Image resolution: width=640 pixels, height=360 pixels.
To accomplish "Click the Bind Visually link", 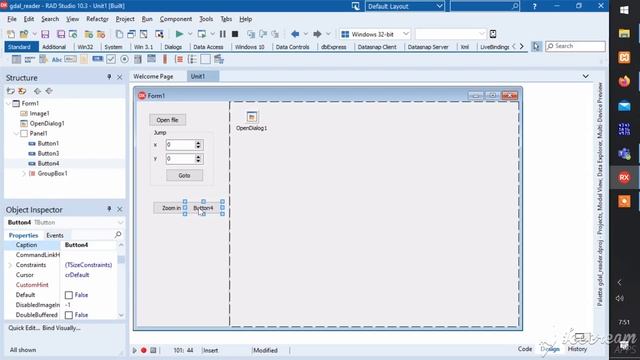I will [61, 328].
